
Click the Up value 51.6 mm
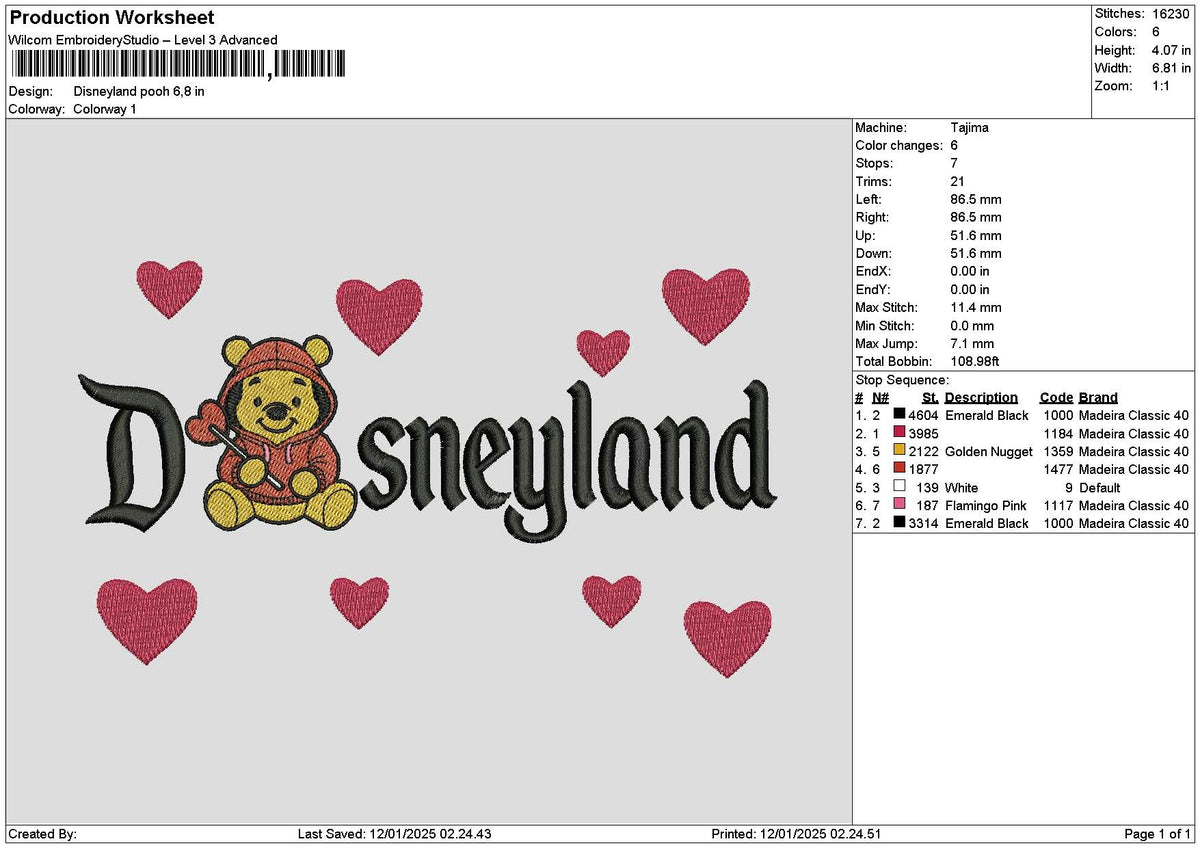click(x=976, y=236)
